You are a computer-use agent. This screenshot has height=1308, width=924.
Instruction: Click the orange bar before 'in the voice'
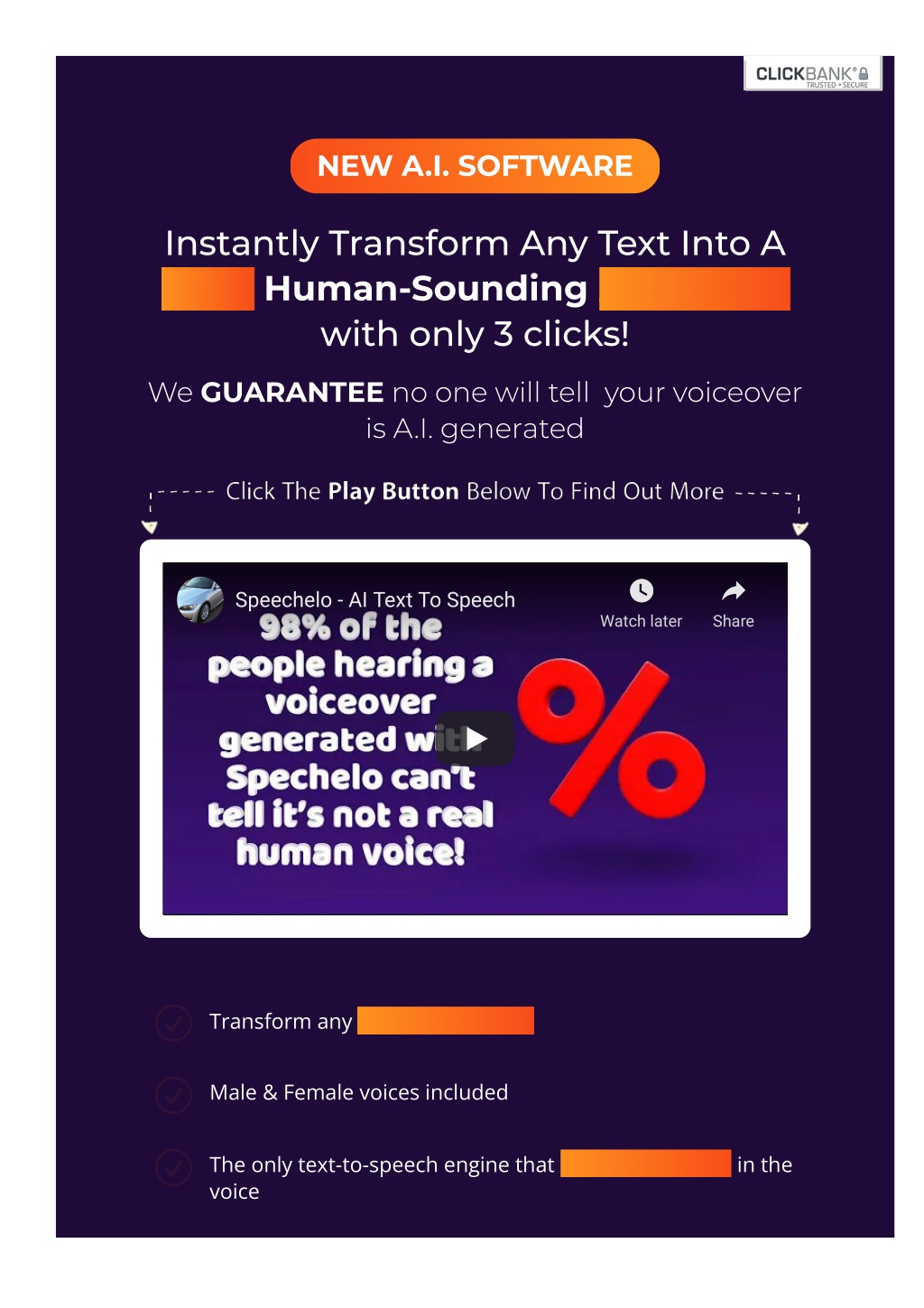[x=645, y=1164]
